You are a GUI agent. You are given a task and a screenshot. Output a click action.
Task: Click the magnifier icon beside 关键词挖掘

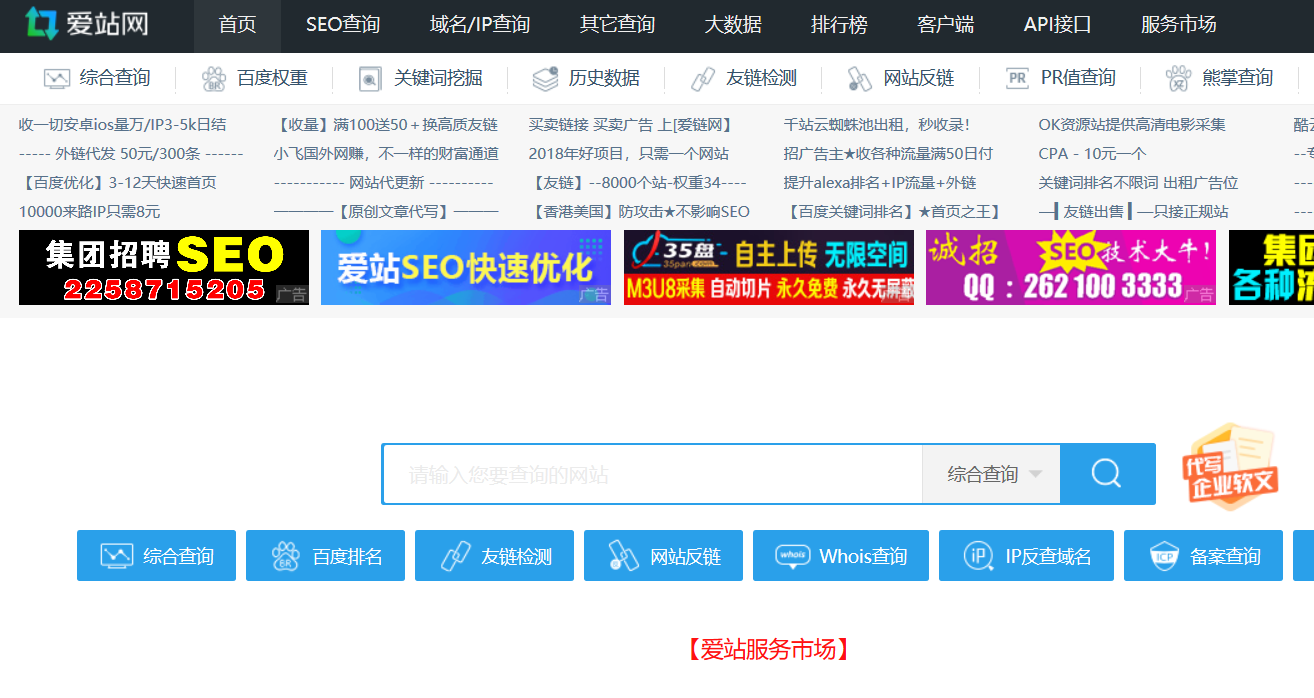(x=370, y=78)
